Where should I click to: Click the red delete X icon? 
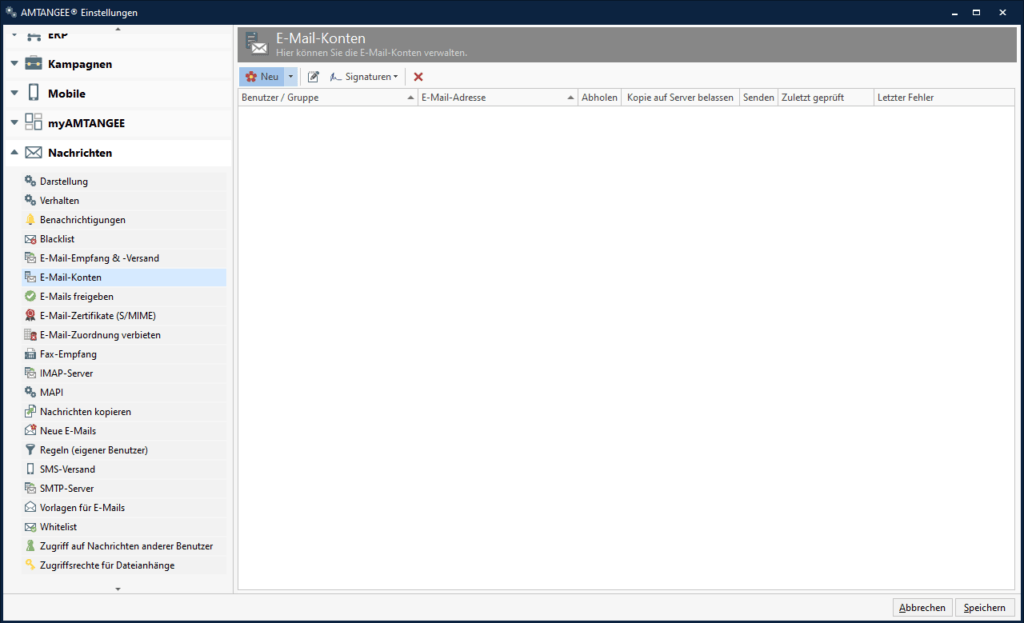tap(418, 76)
